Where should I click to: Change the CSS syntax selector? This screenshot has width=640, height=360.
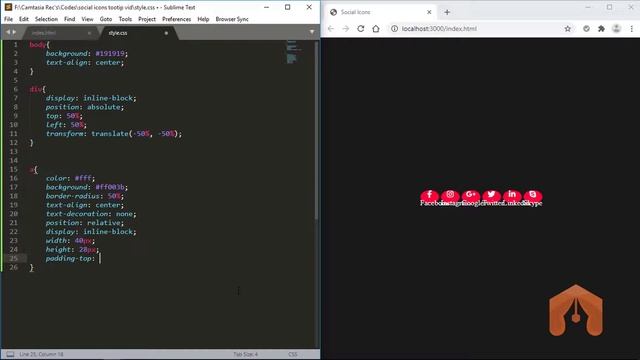coord(293,354)
